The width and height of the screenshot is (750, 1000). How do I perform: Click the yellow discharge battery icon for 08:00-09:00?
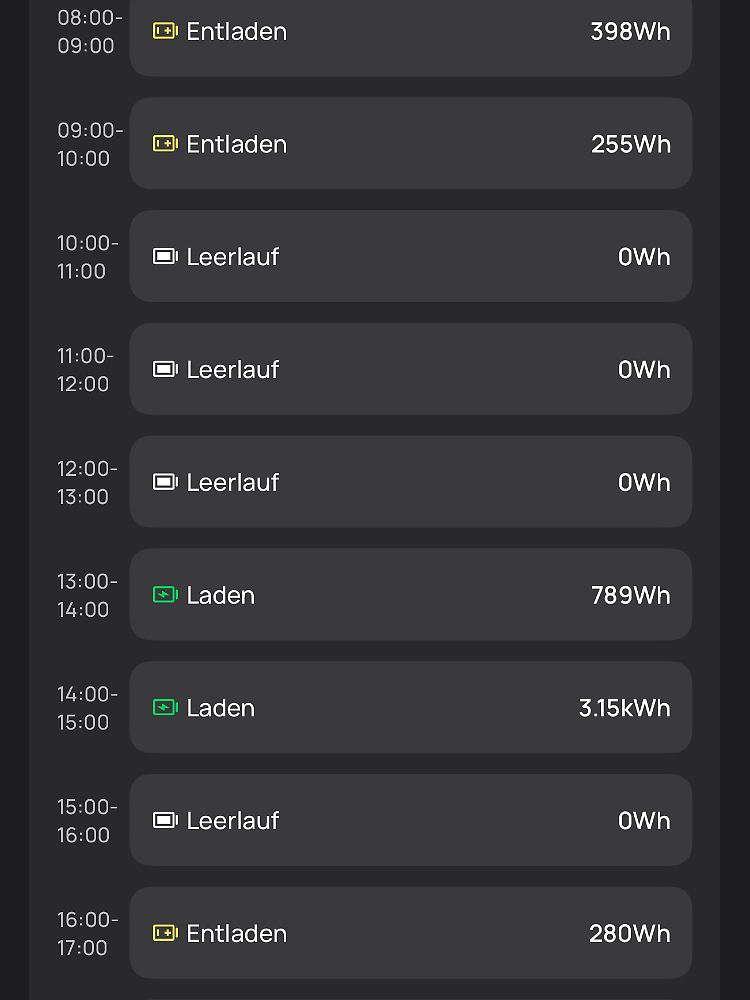[165, 31]
